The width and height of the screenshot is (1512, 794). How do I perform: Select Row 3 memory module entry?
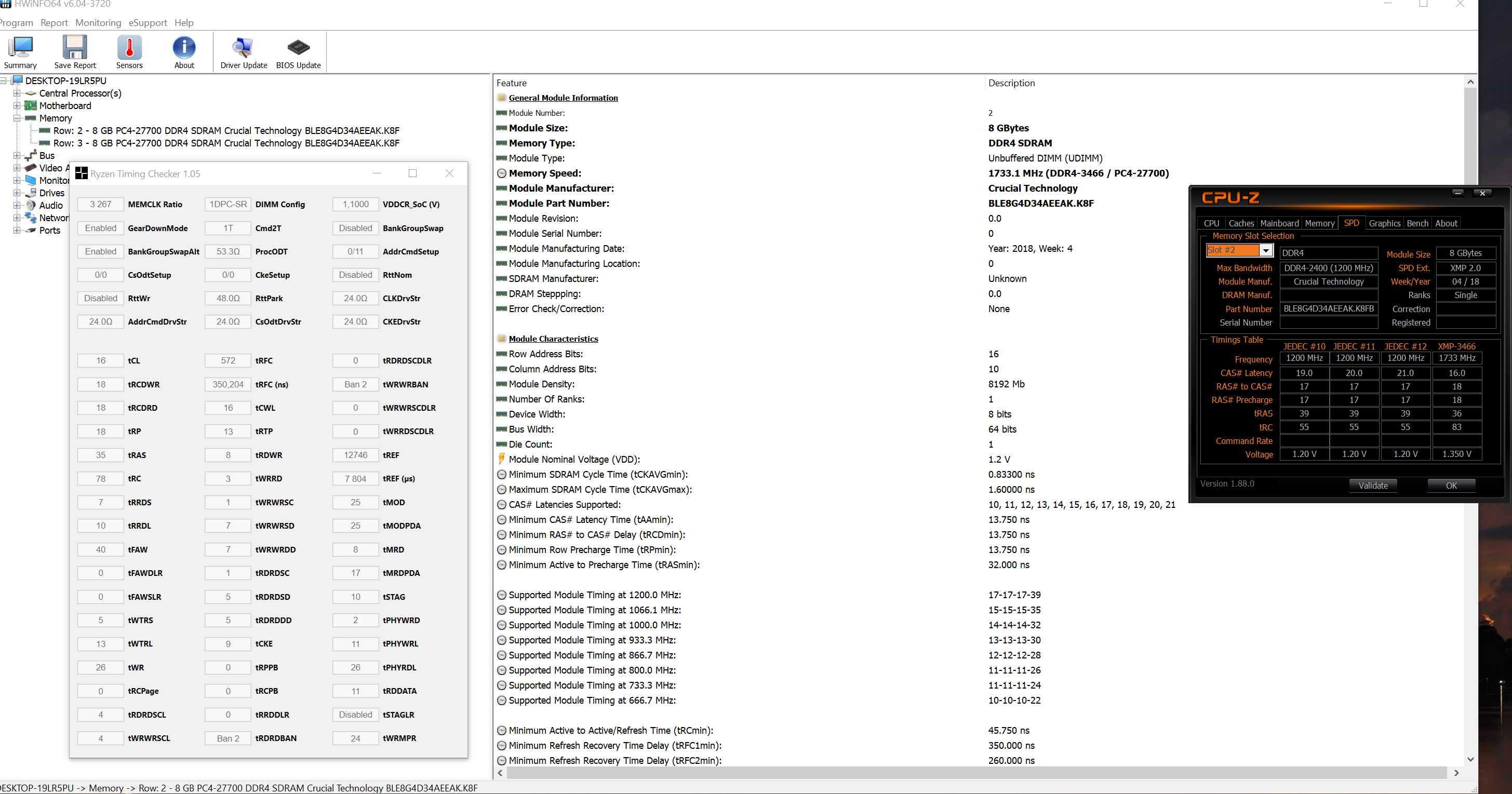click(x=226, y=143)
